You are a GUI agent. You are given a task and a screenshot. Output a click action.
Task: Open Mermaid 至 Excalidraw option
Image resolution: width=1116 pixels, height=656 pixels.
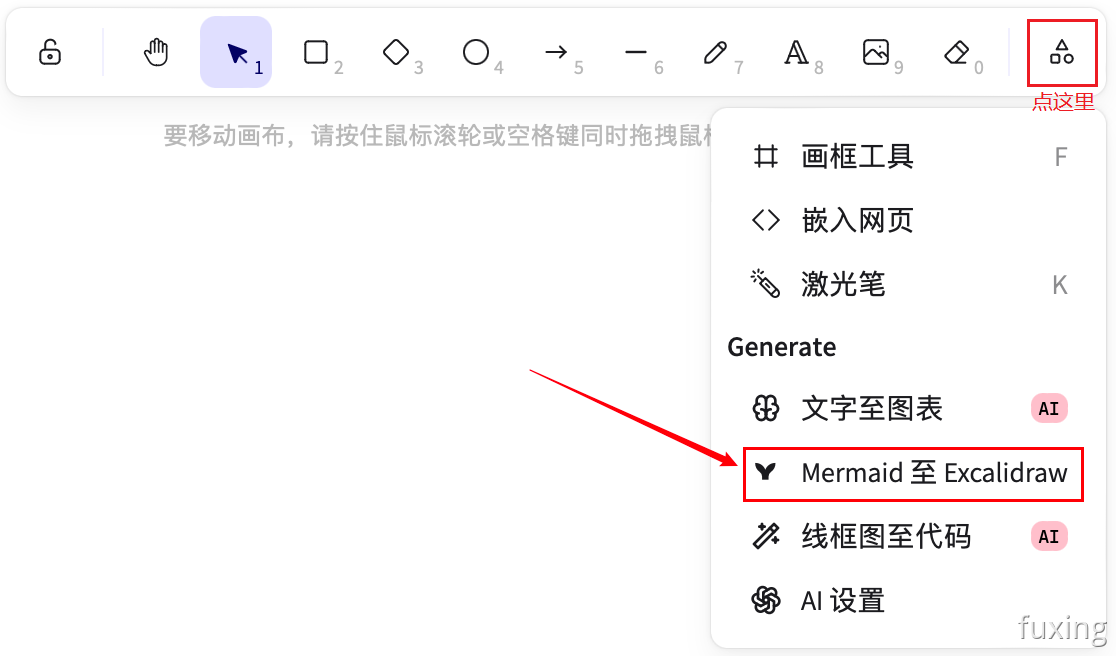click(912, 473)
